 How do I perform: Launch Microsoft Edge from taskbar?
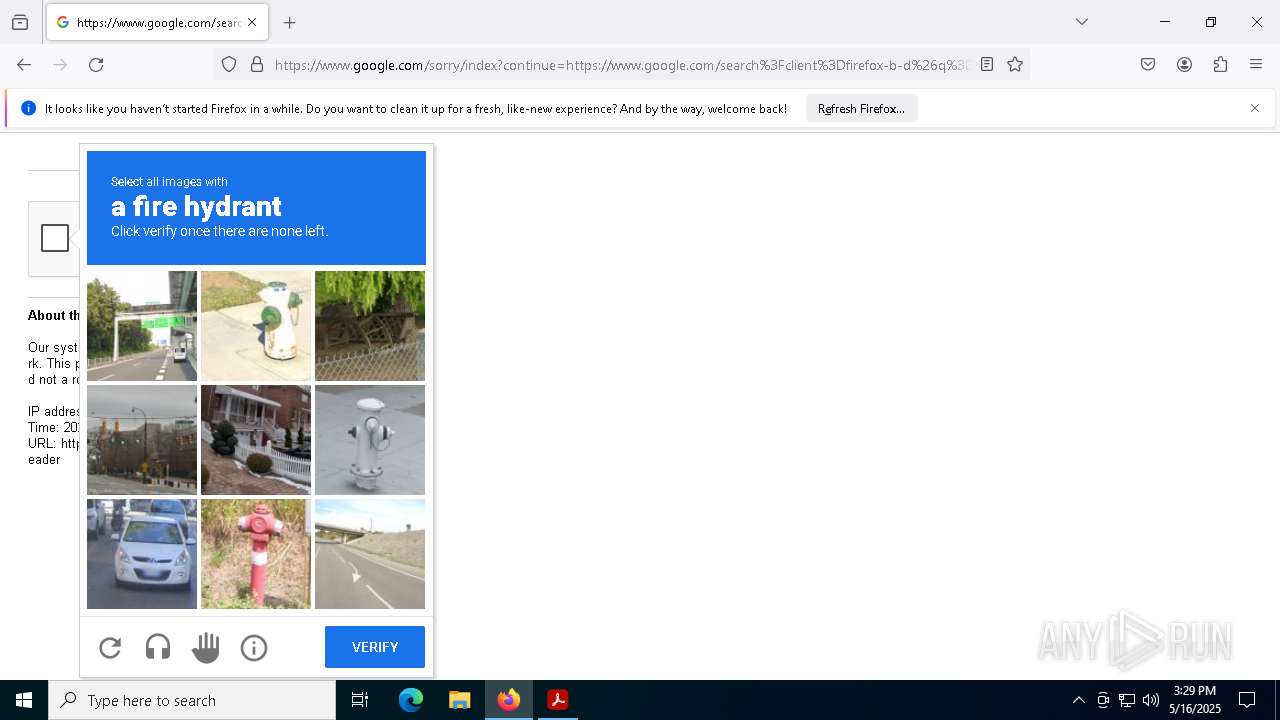pos(411,700)
